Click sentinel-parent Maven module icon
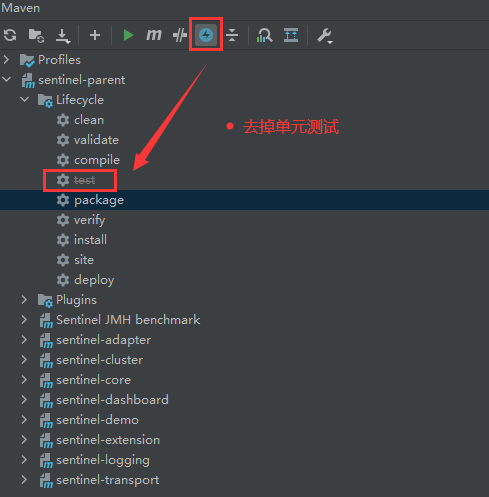The height and width of the screenshot is (497, 489). (28, 81)
